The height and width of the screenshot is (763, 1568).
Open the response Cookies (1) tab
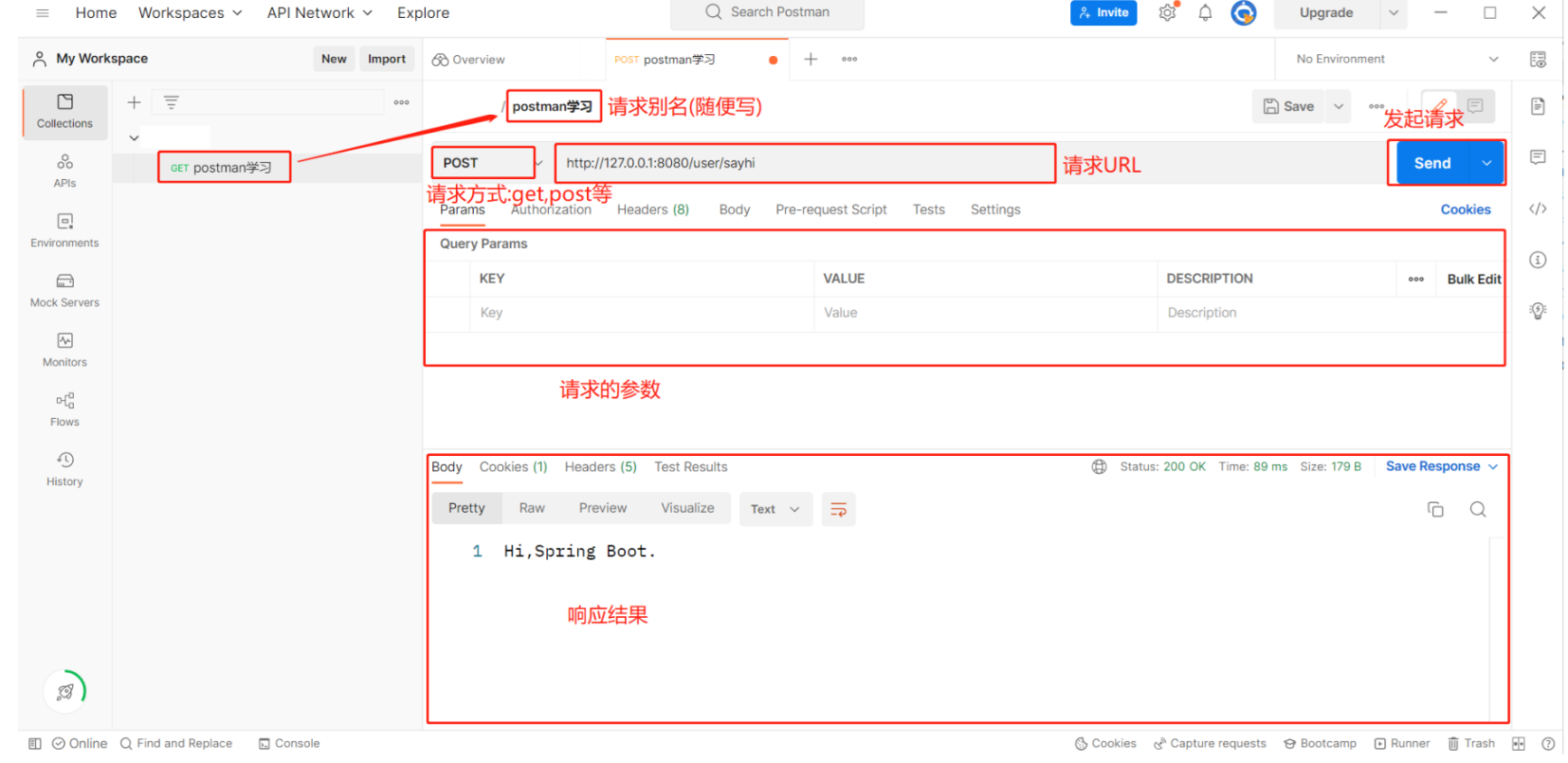pos(513,466)
